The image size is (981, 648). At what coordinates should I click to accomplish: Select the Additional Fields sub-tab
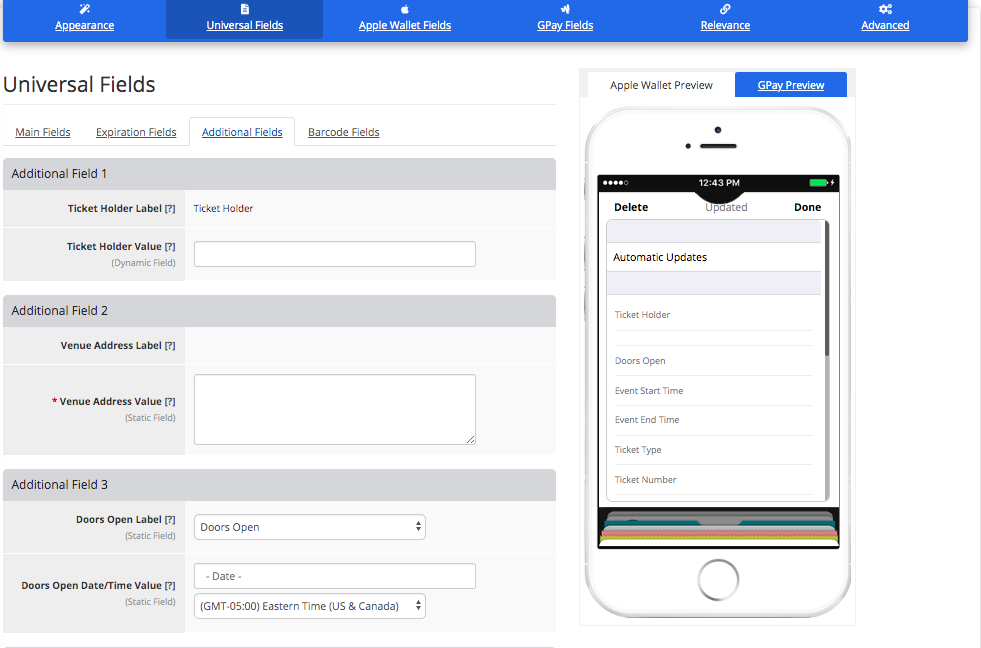click(242, 132)
